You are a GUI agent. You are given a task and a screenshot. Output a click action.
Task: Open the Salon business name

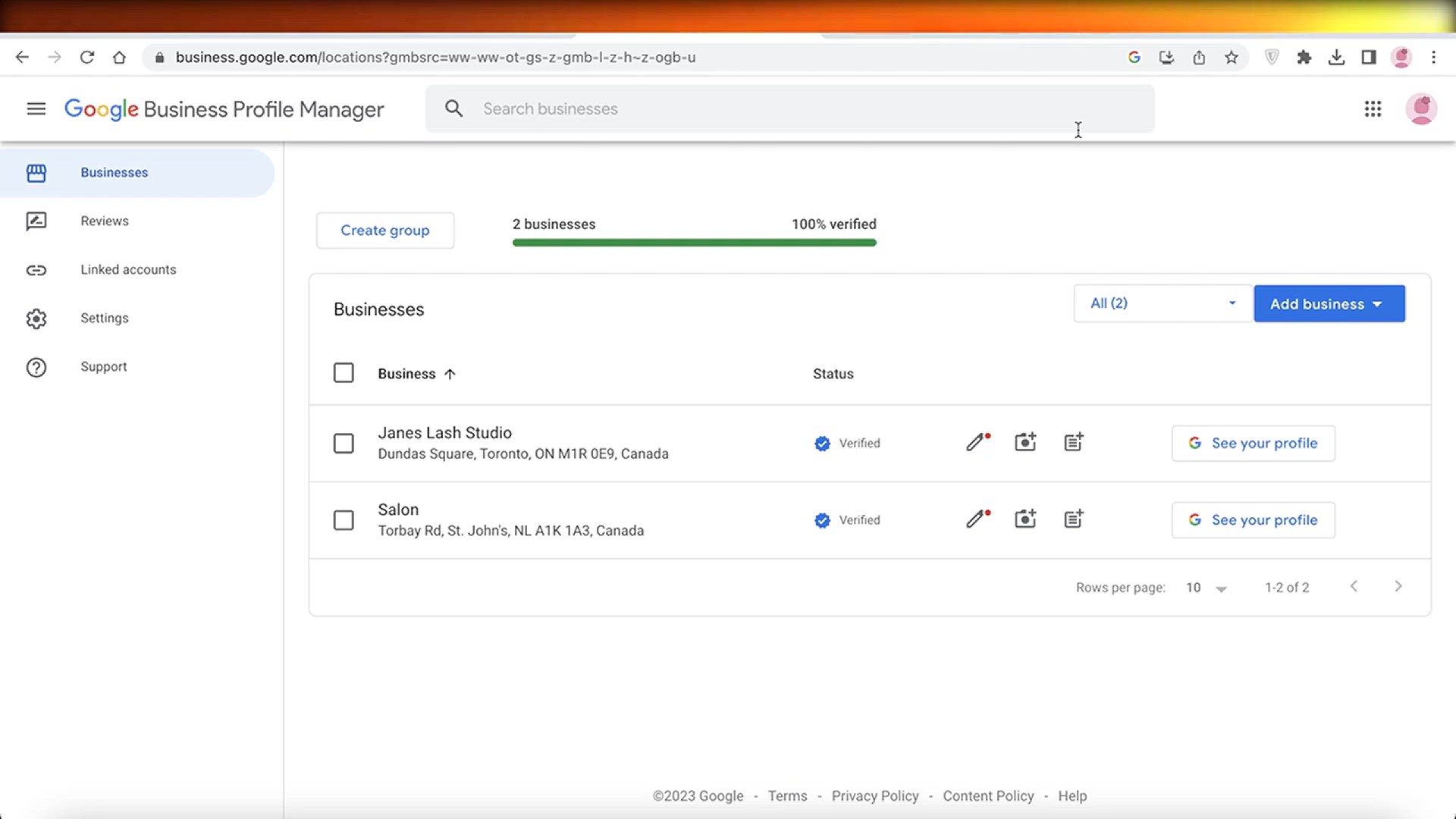coord(398,510)
